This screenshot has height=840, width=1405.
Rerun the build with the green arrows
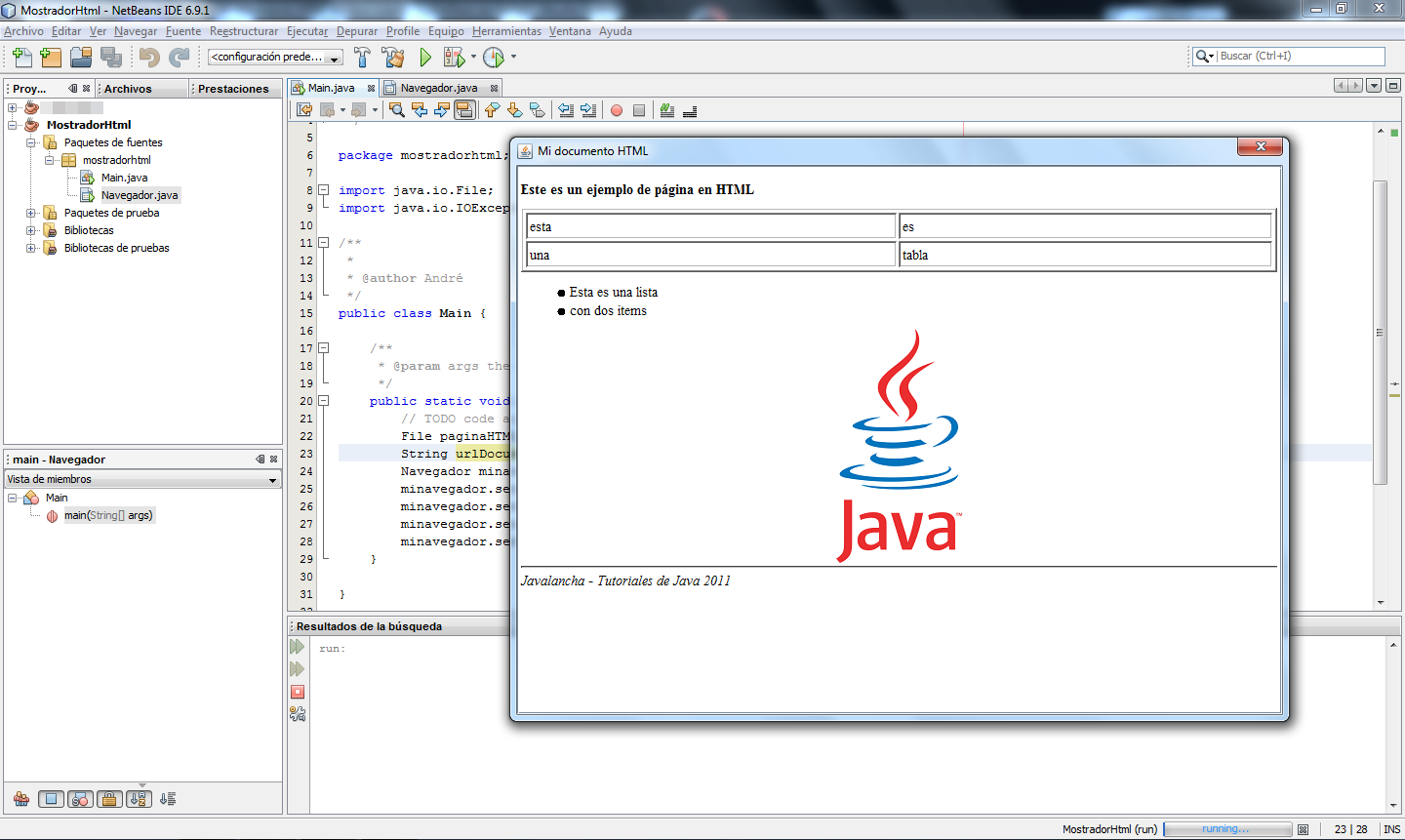click(297, 646)
